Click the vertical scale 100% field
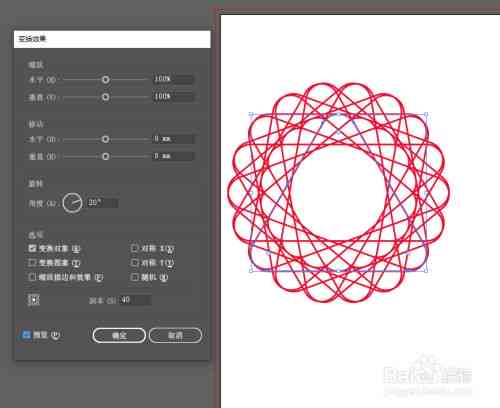Image resolution: width=500 pixels, height=408 pixels. (173, 97)
